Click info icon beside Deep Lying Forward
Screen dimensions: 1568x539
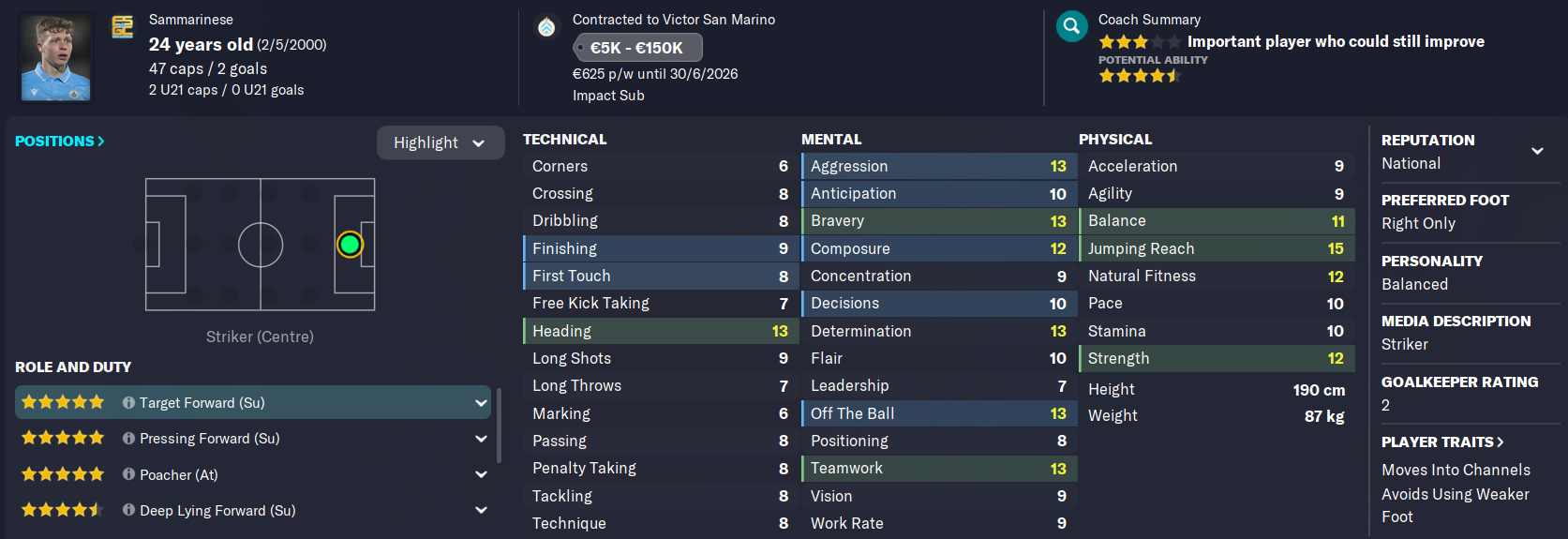point(128,510)
